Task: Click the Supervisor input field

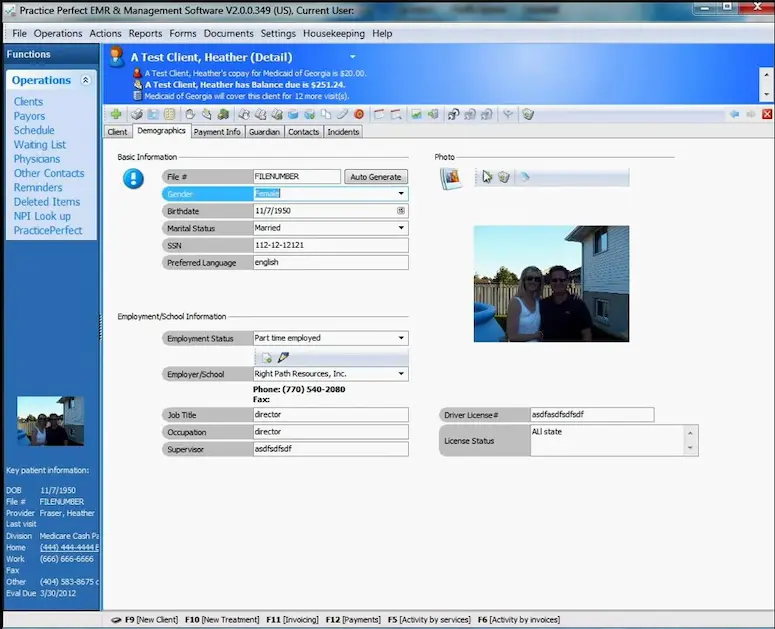Action: click(331, 449)
